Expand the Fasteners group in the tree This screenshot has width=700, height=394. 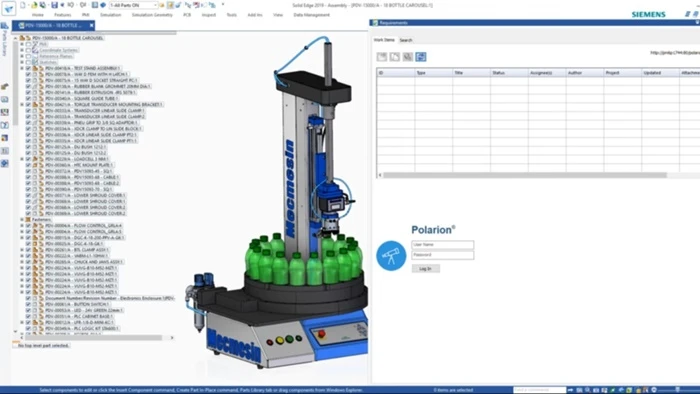(x=22, y=220)
